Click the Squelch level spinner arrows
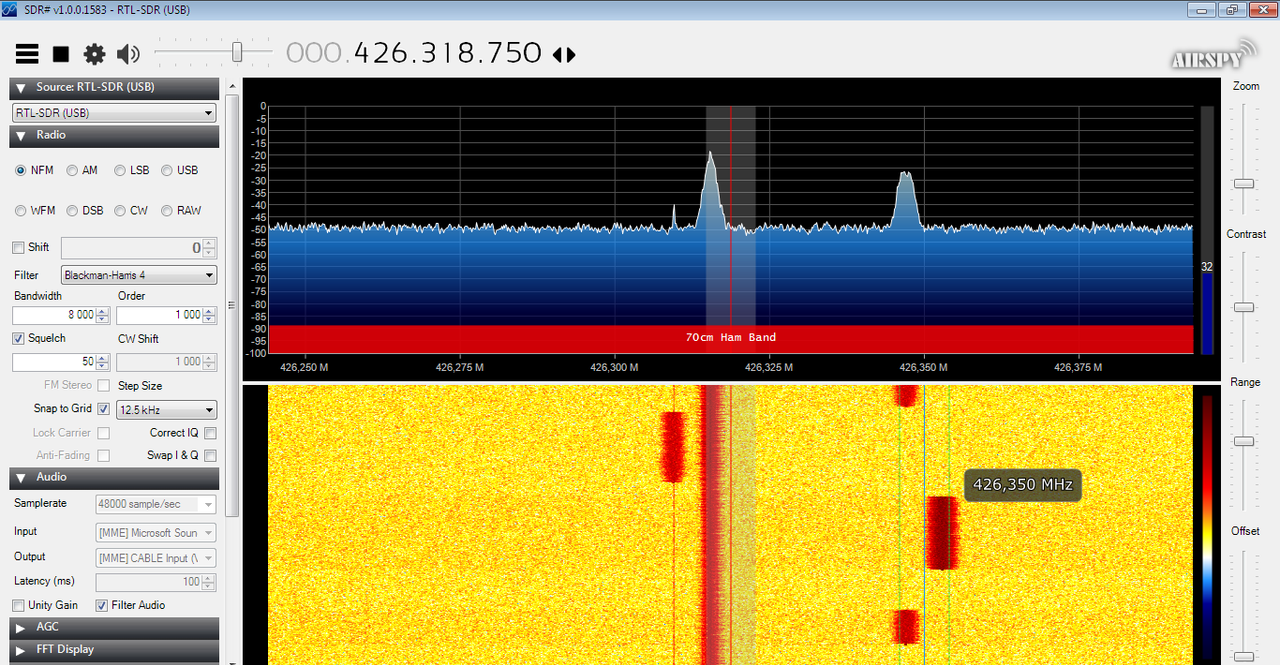 coord(103,362)
